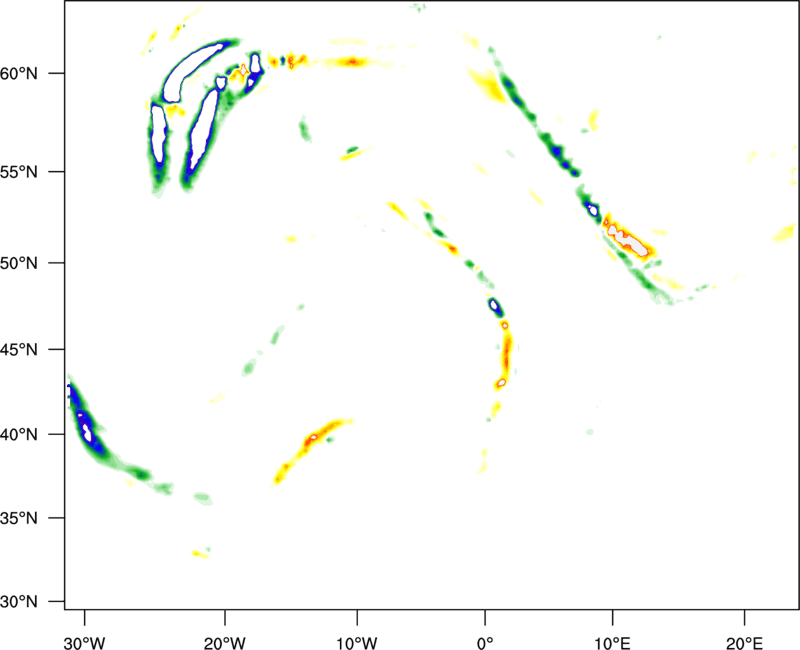
Task: Select the orange-red patch near 51°N, 11°E
Action: click(628, 239)
